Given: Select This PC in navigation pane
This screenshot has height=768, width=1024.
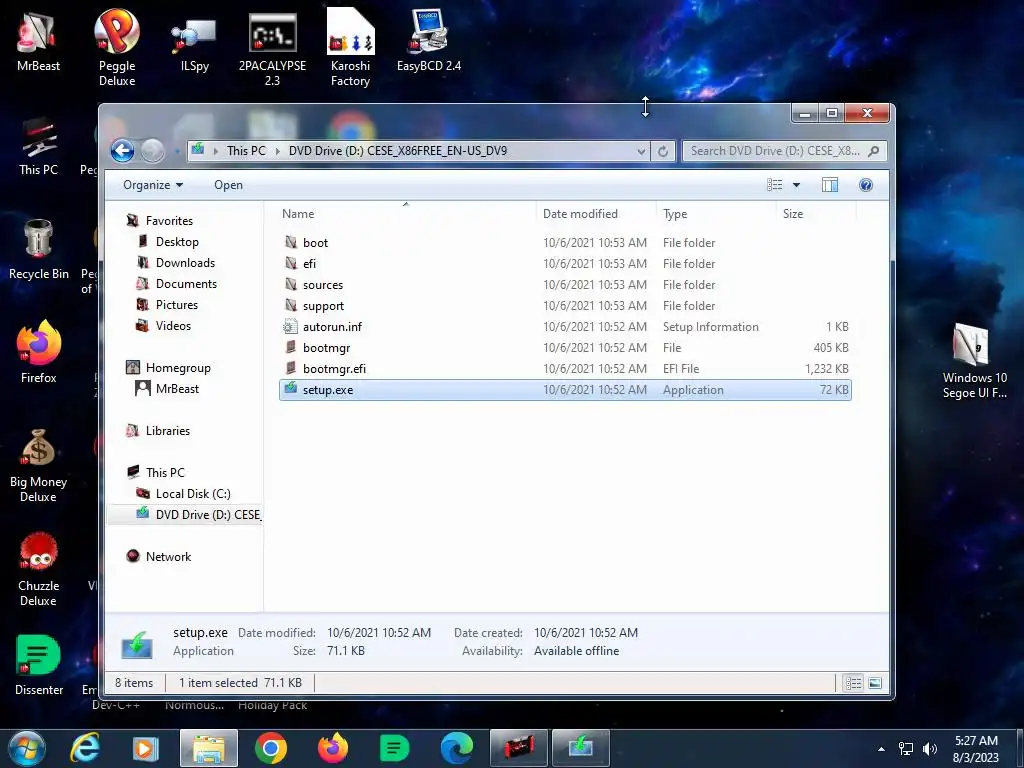Looking at the screenshot, I should tap(156, 472).
